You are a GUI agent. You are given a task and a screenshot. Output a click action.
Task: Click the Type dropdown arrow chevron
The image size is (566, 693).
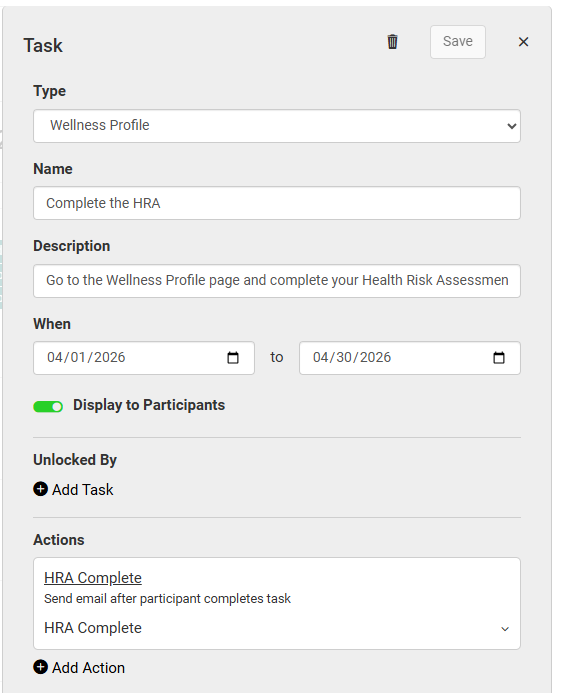[512, 126]
